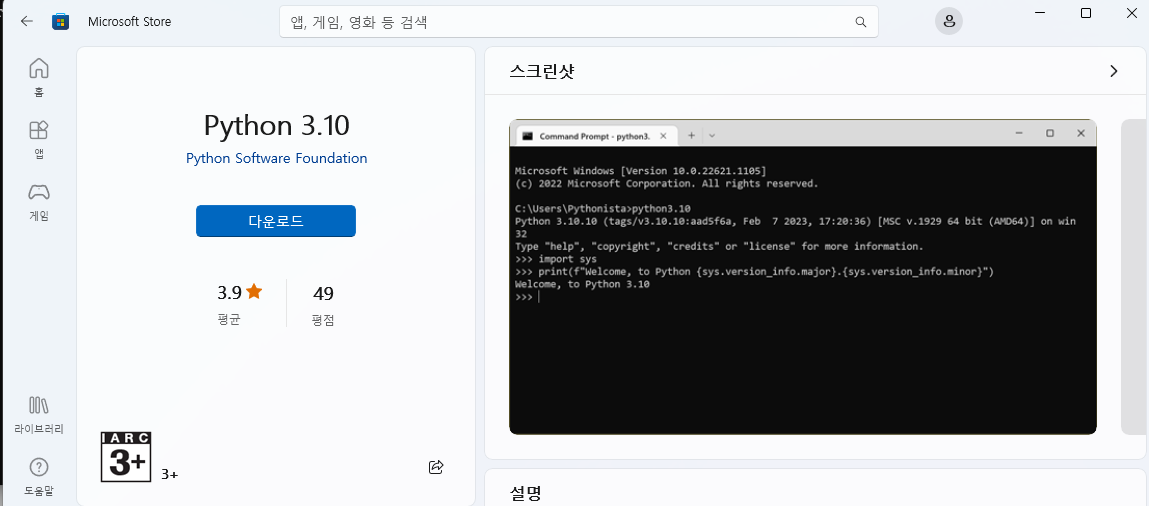Expand the 스크린샷 section chevron
Screen dimensions: 1149x506
(x=1114, y=71)
